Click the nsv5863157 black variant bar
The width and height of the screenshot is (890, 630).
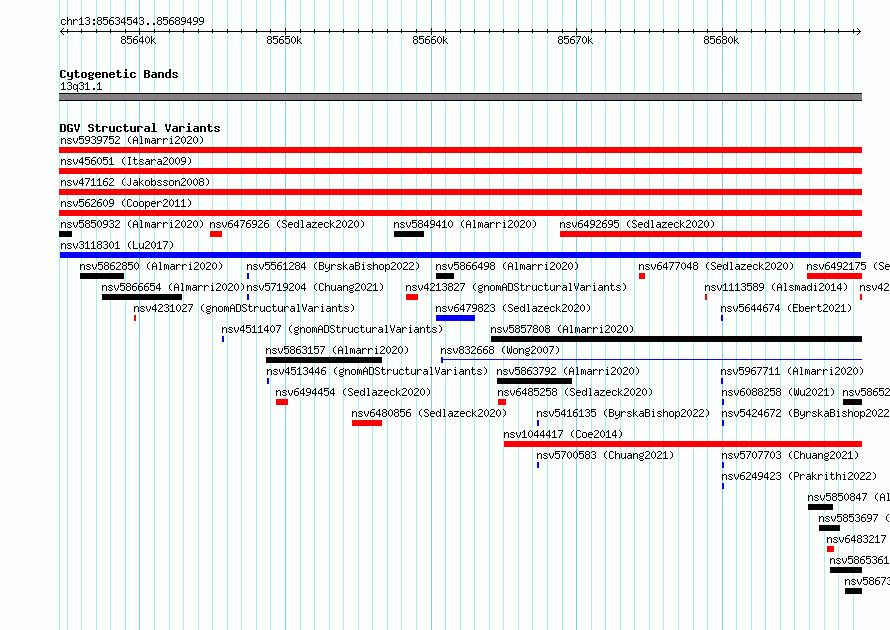(324, 360)
